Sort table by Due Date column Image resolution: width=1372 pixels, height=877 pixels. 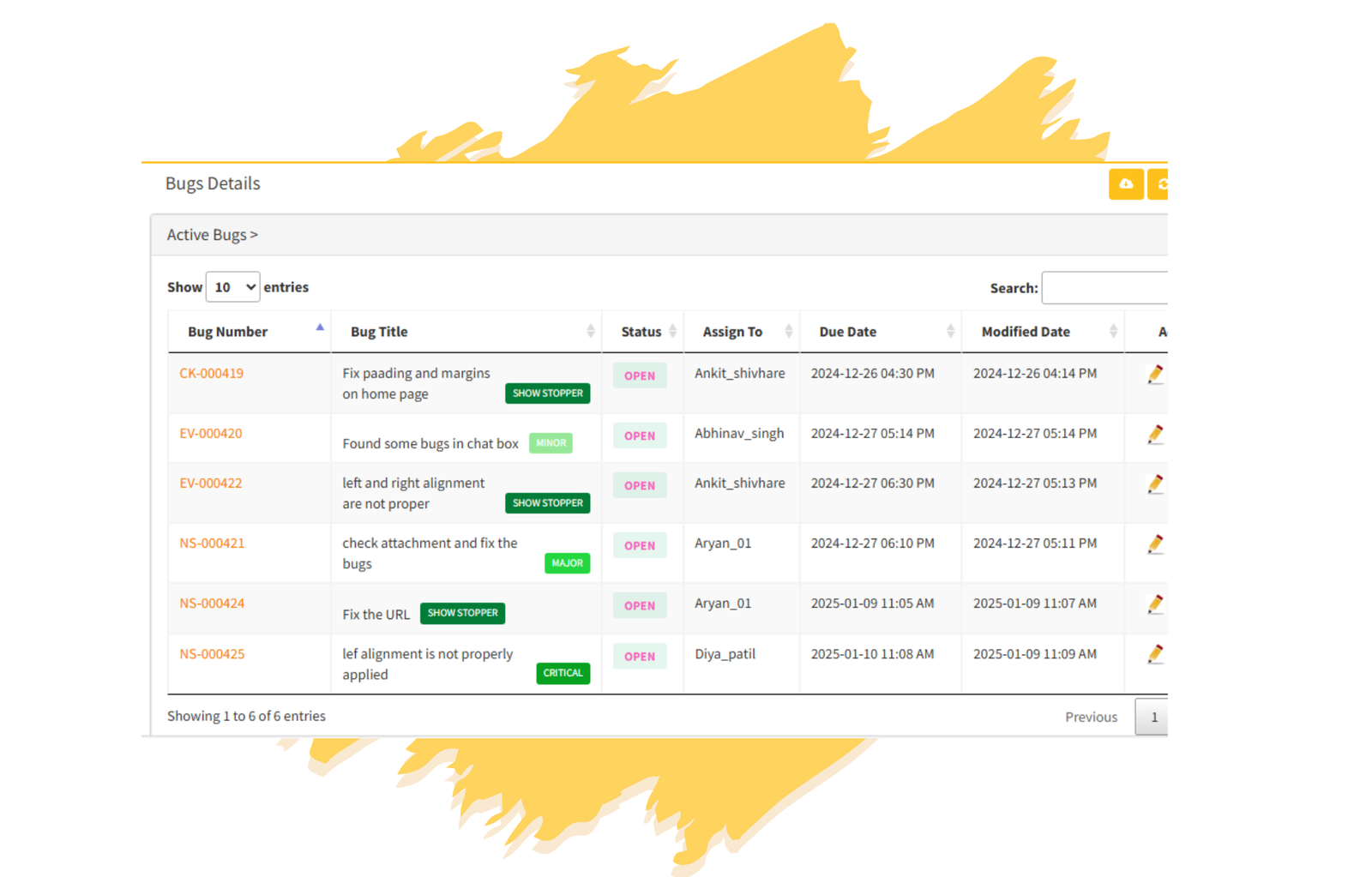point(847,332)
